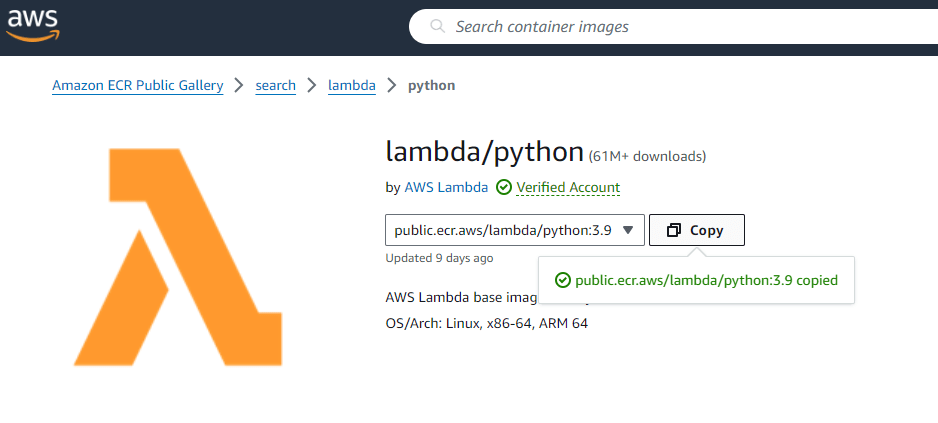Click the green check in copied popup
This screenshot has height=423, width=938.
coord(563,281)
